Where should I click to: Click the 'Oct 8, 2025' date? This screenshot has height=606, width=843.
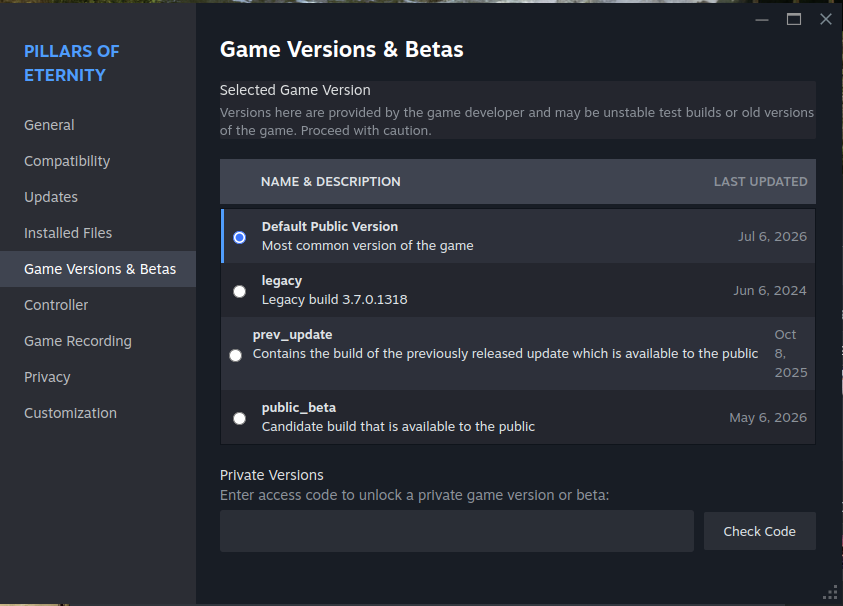[x=790, y=353]
